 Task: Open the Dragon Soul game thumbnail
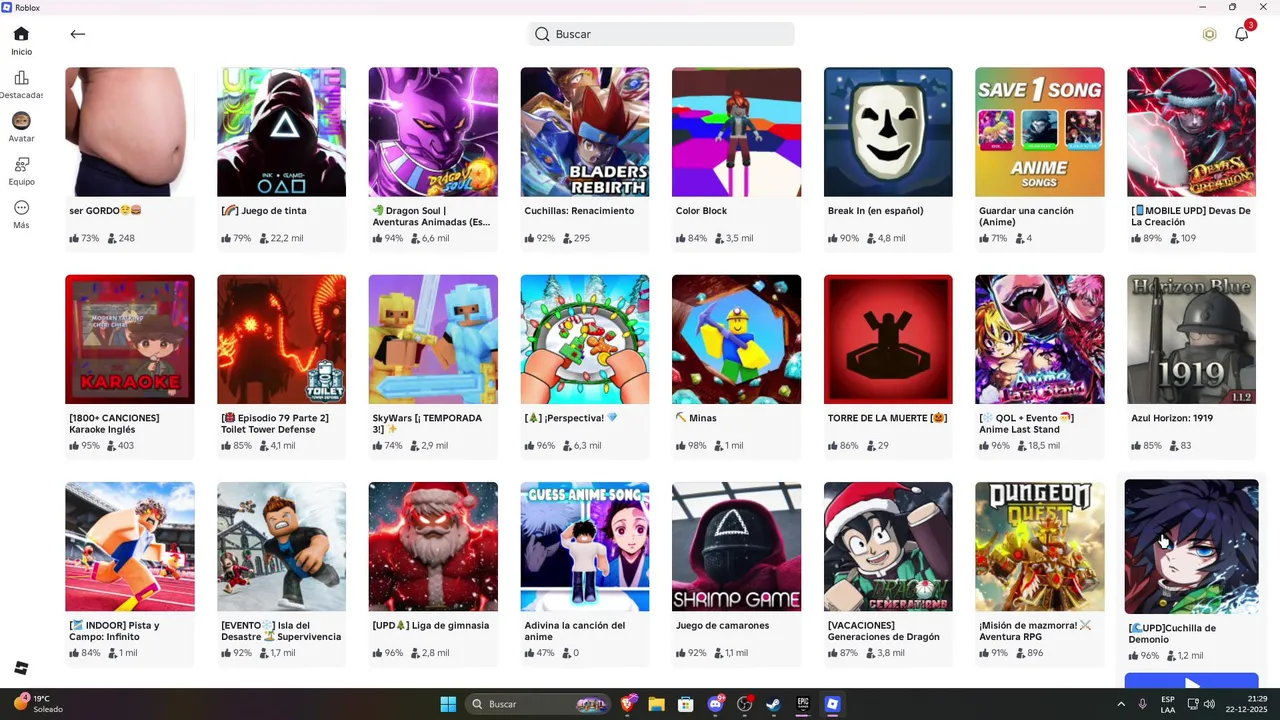point(433,132)
